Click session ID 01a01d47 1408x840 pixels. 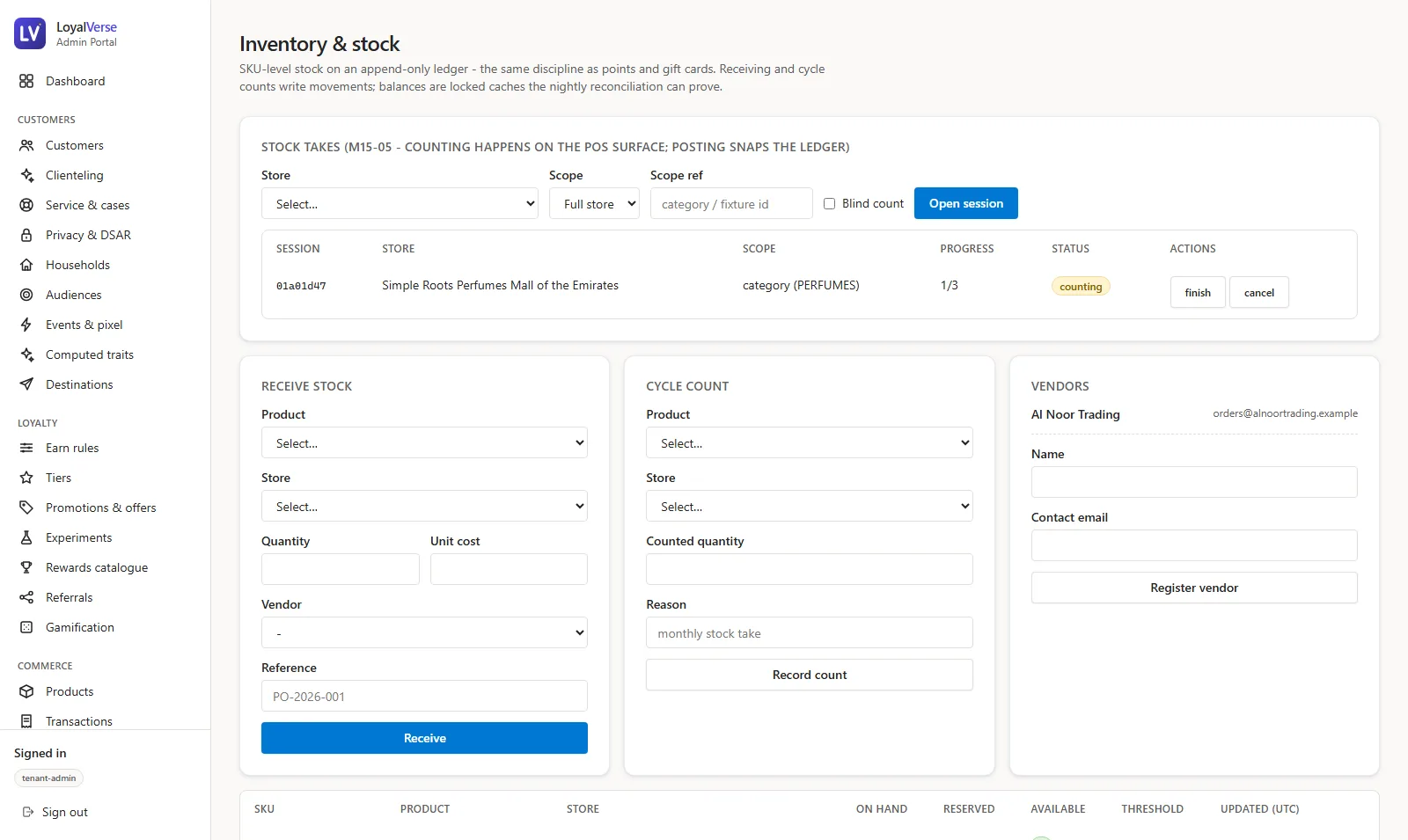(301, 286)
